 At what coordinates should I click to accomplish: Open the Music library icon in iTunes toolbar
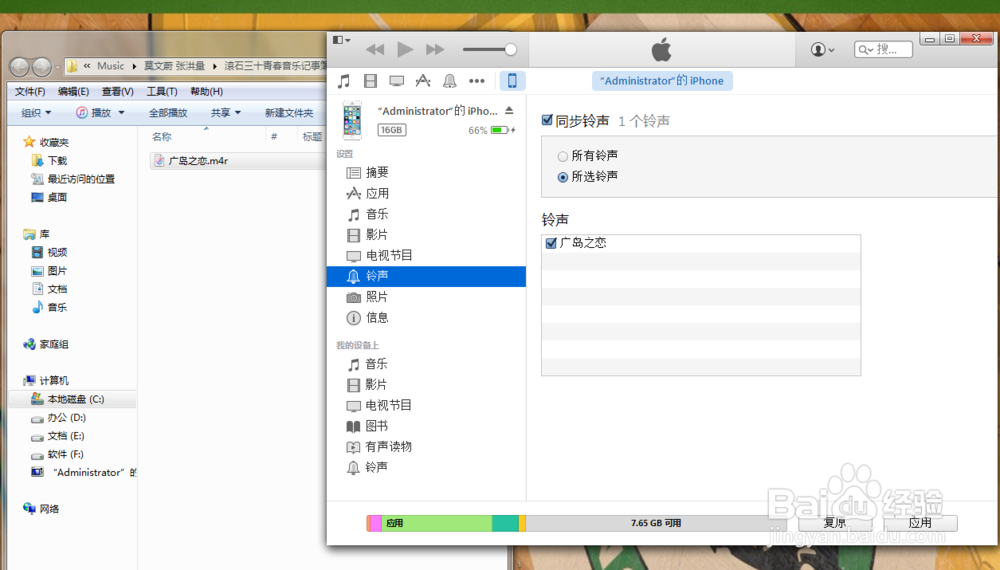click(344, 81)
